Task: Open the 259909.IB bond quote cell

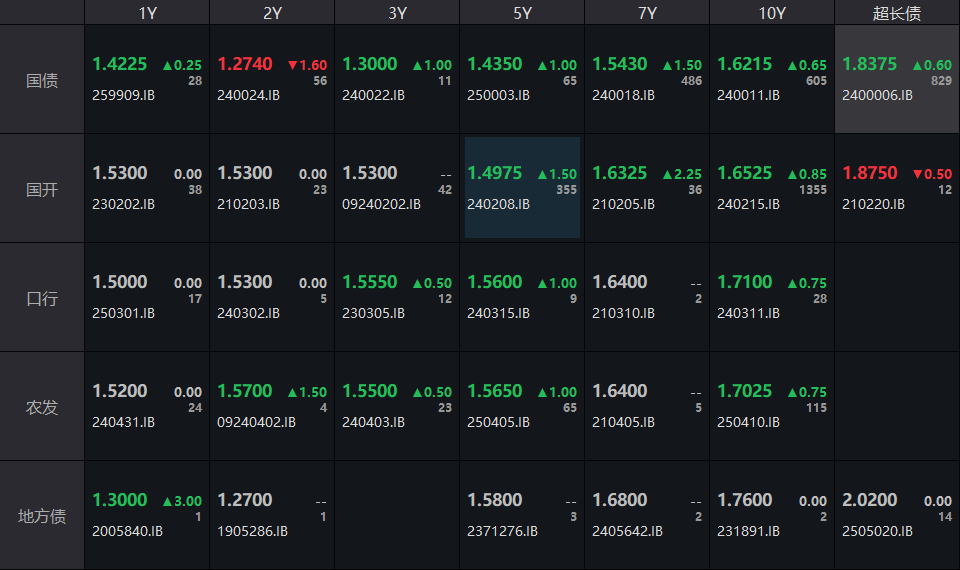Action: click(147, 80)
